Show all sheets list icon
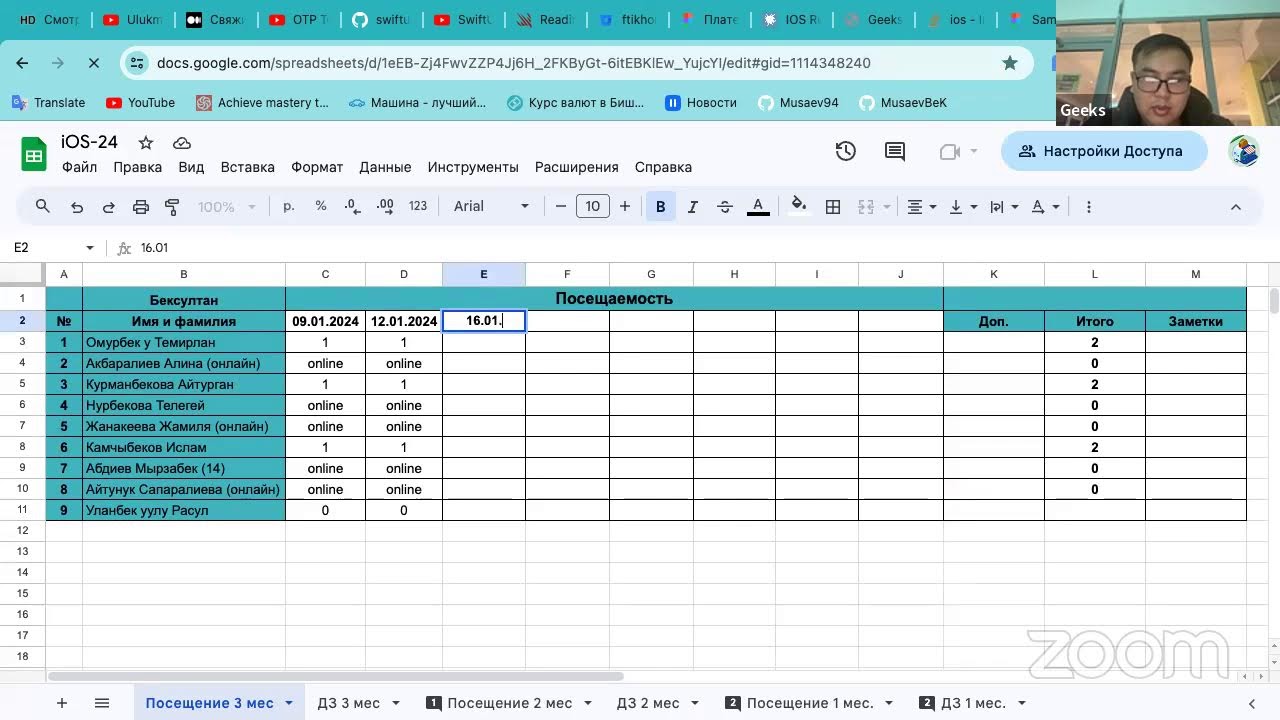 [102, 703]
